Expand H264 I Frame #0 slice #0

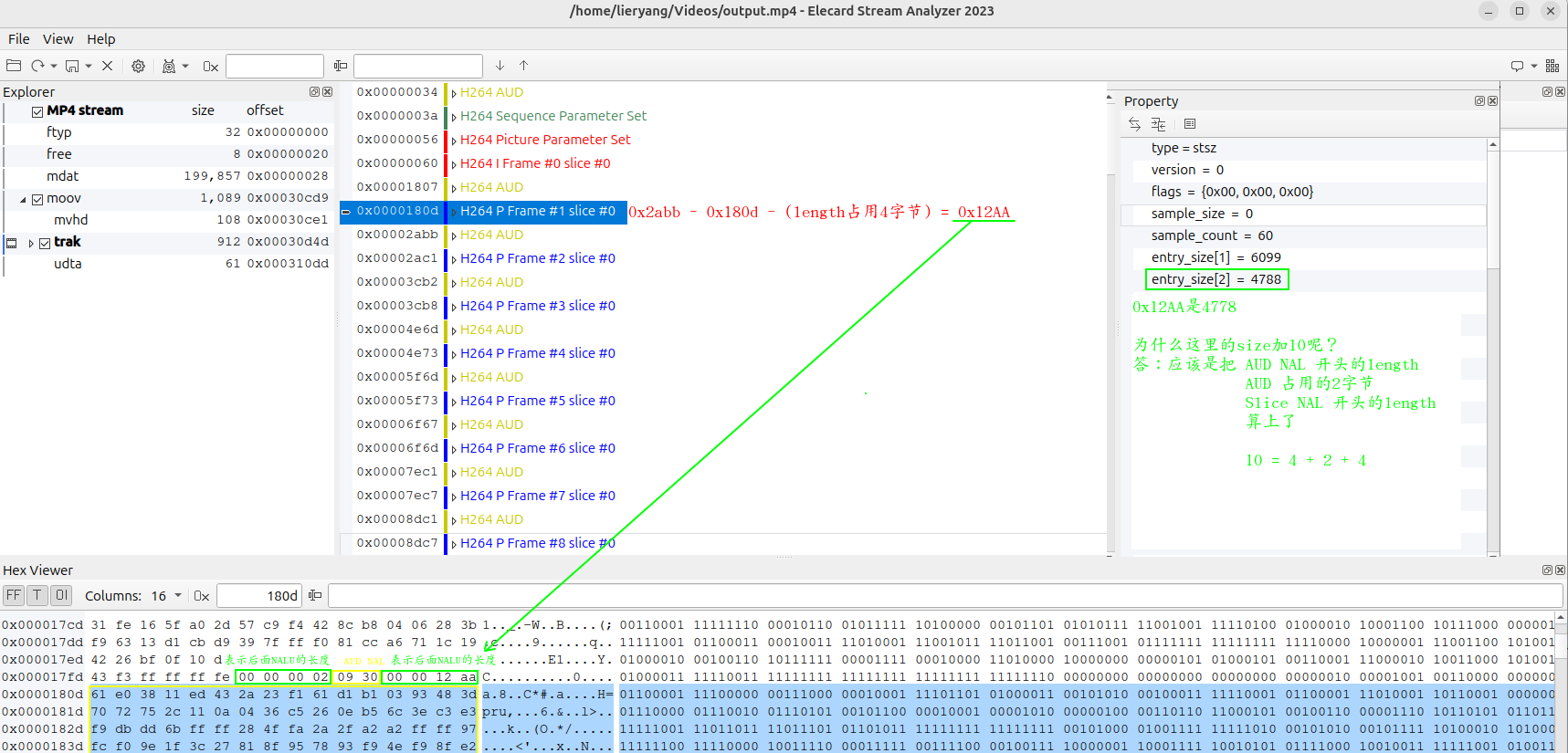coord(454,164)
